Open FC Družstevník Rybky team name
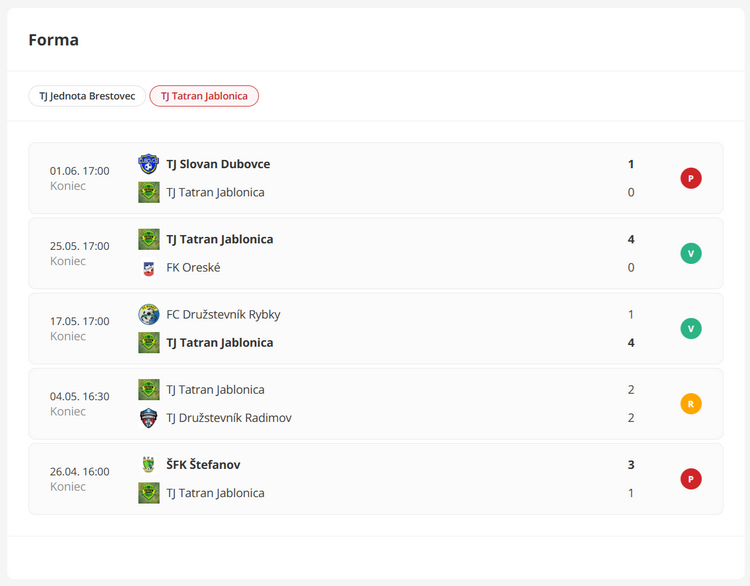 (223, 315)
